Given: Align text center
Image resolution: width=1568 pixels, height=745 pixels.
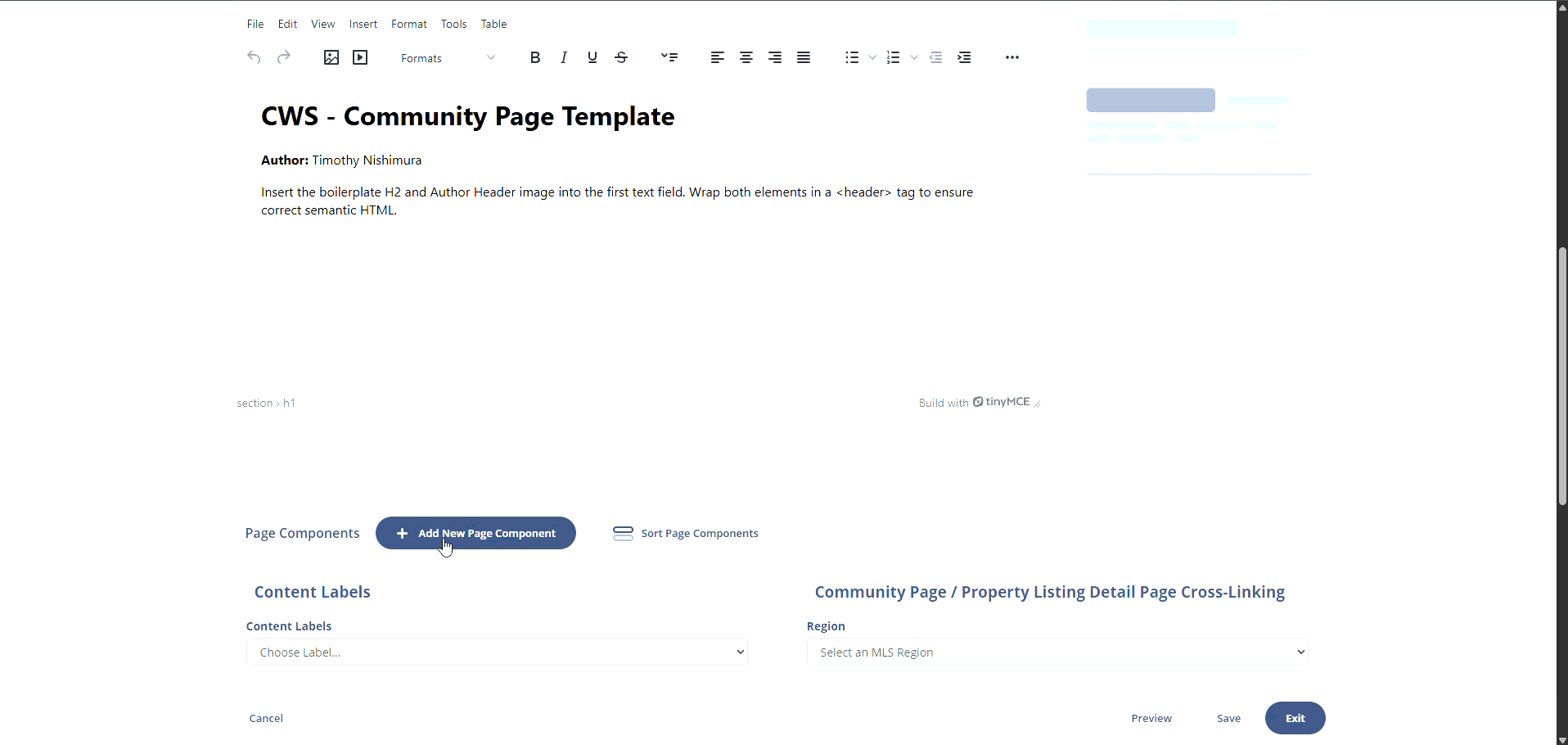Looking at the screenshot, I should [x=746, y=57].
